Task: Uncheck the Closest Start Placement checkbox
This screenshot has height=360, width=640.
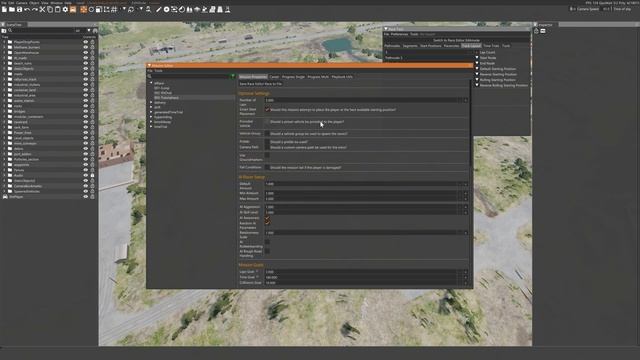Action: point(267,109)
